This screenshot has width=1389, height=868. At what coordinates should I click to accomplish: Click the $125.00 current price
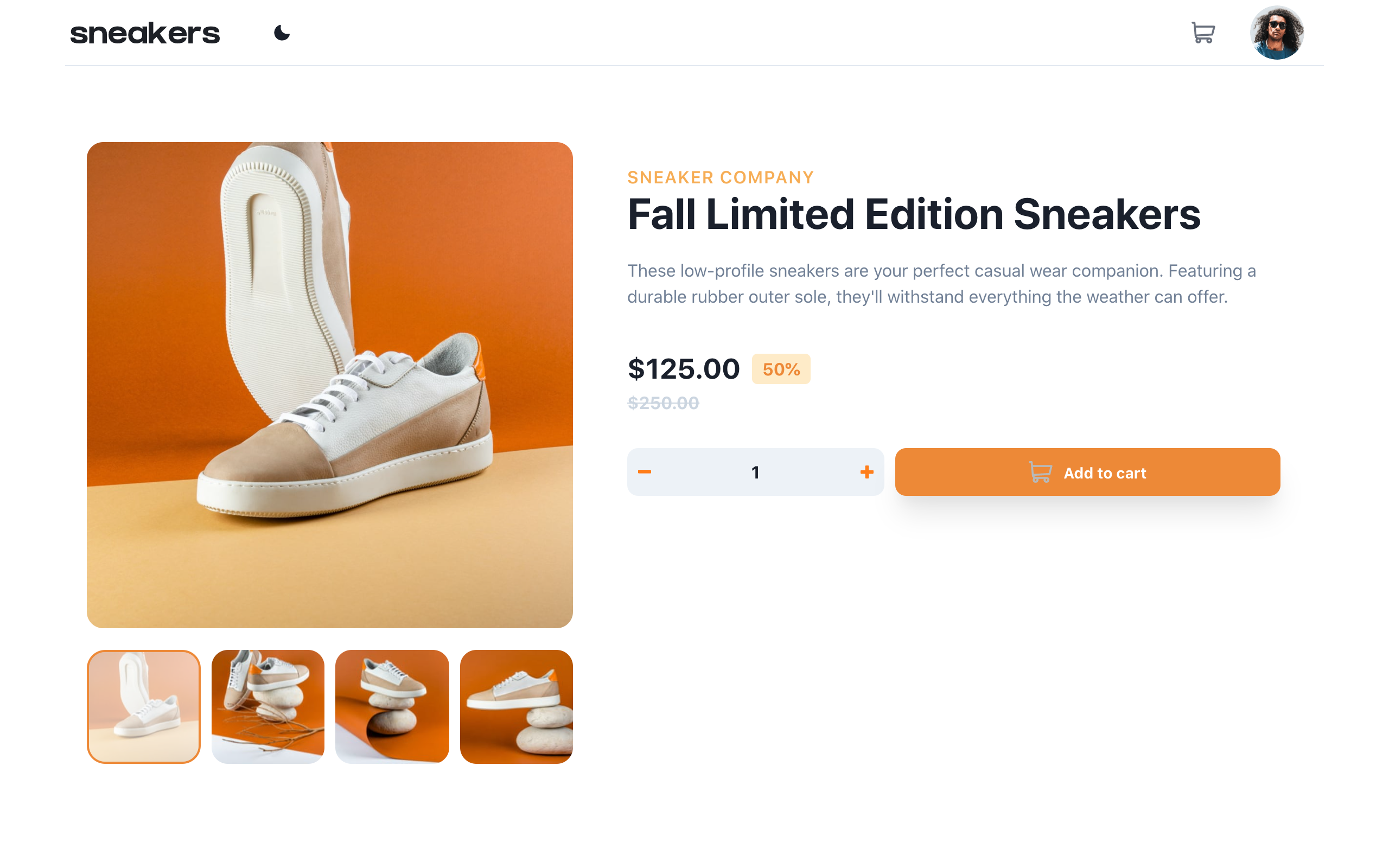tap(684, 369)
